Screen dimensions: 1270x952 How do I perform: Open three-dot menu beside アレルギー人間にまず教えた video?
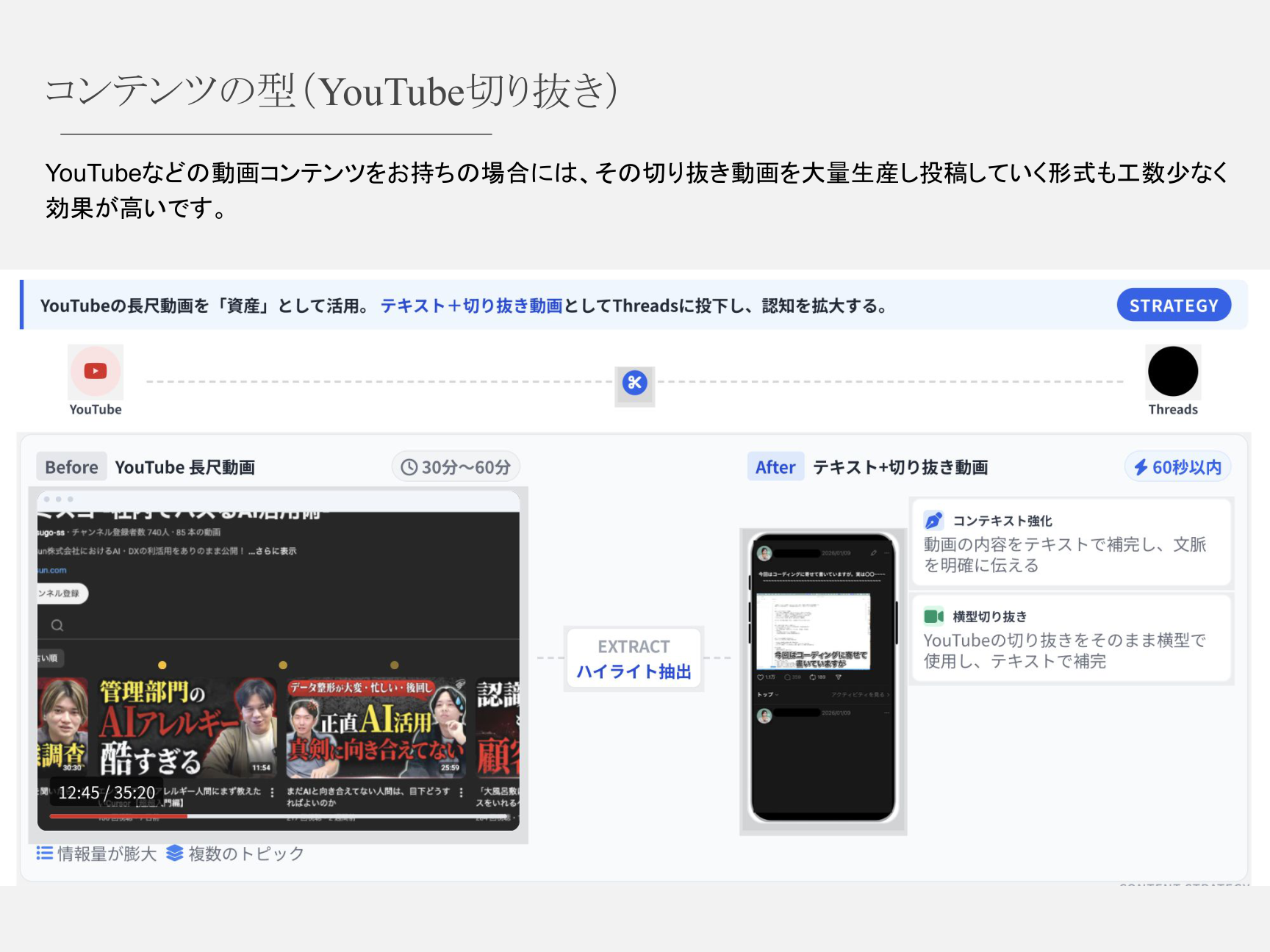(x=272, y=793)
